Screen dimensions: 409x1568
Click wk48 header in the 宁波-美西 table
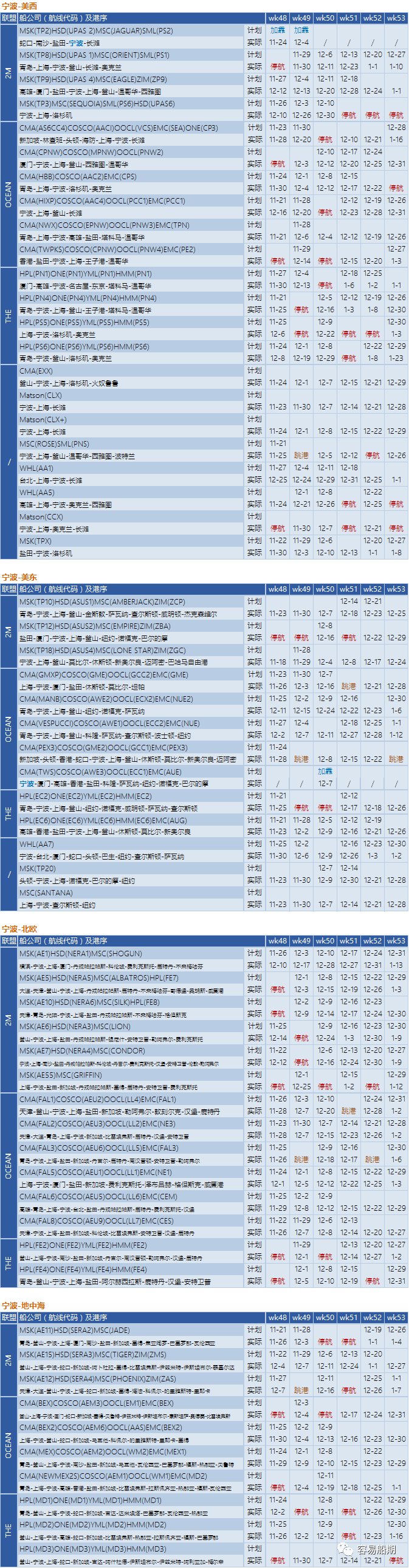point(278,18)
